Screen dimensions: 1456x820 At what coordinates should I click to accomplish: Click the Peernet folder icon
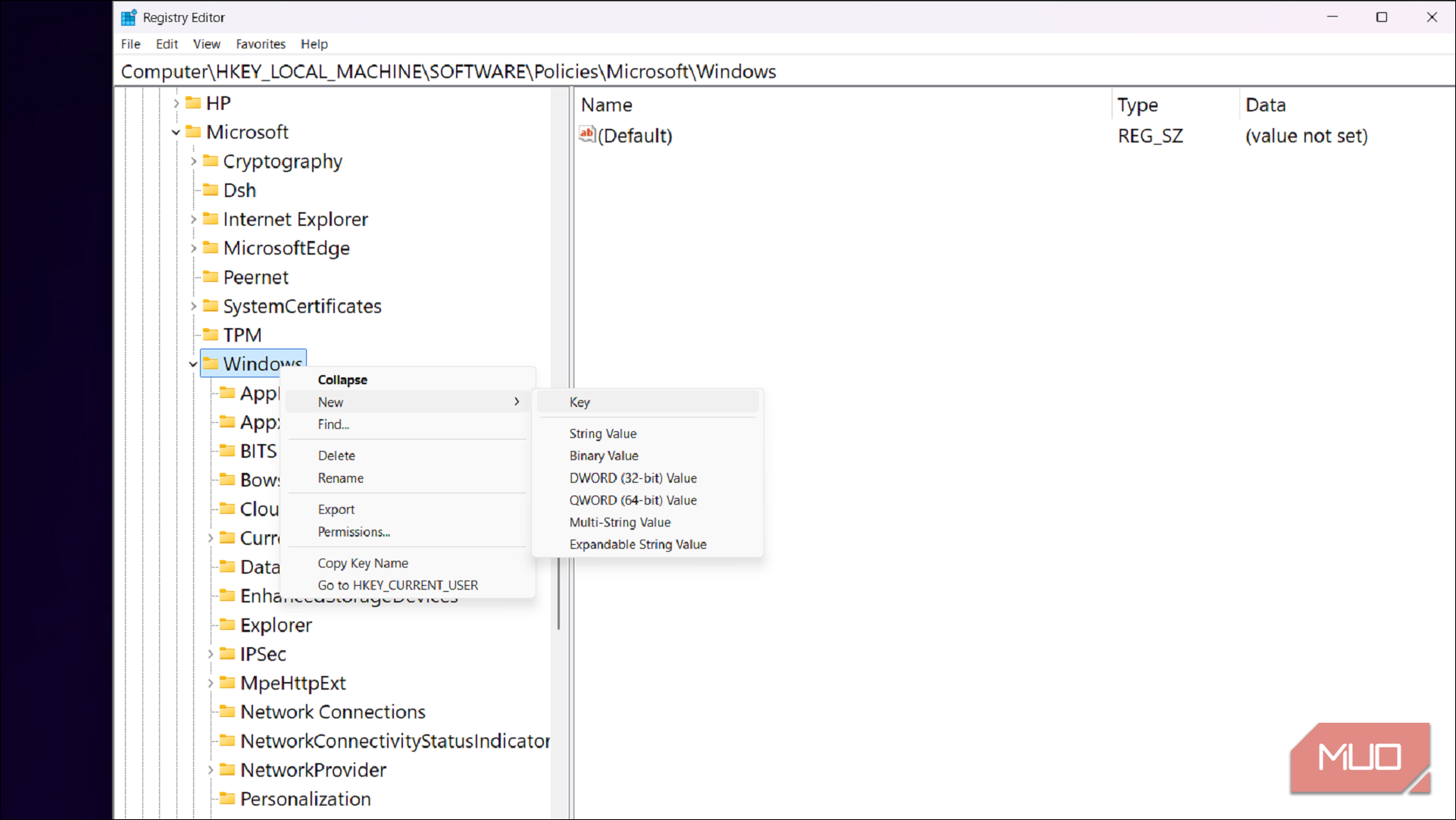point(211,276)
